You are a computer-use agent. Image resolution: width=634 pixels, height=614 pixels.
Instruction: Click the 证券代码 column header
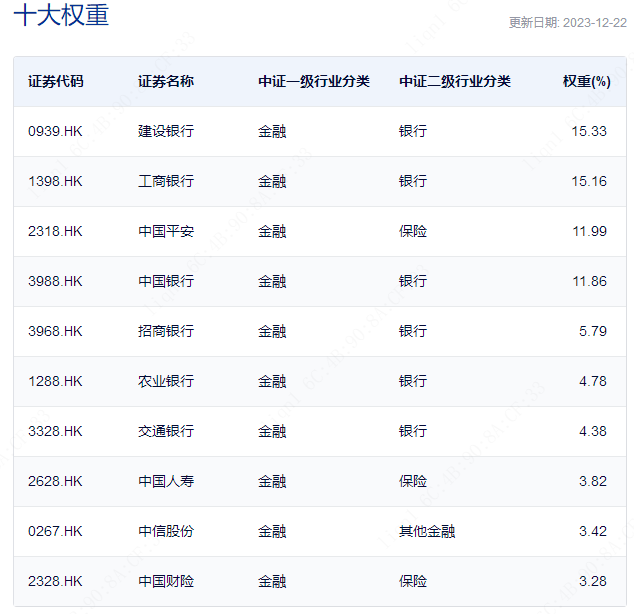pyautogui.click(x=56, y=81)
